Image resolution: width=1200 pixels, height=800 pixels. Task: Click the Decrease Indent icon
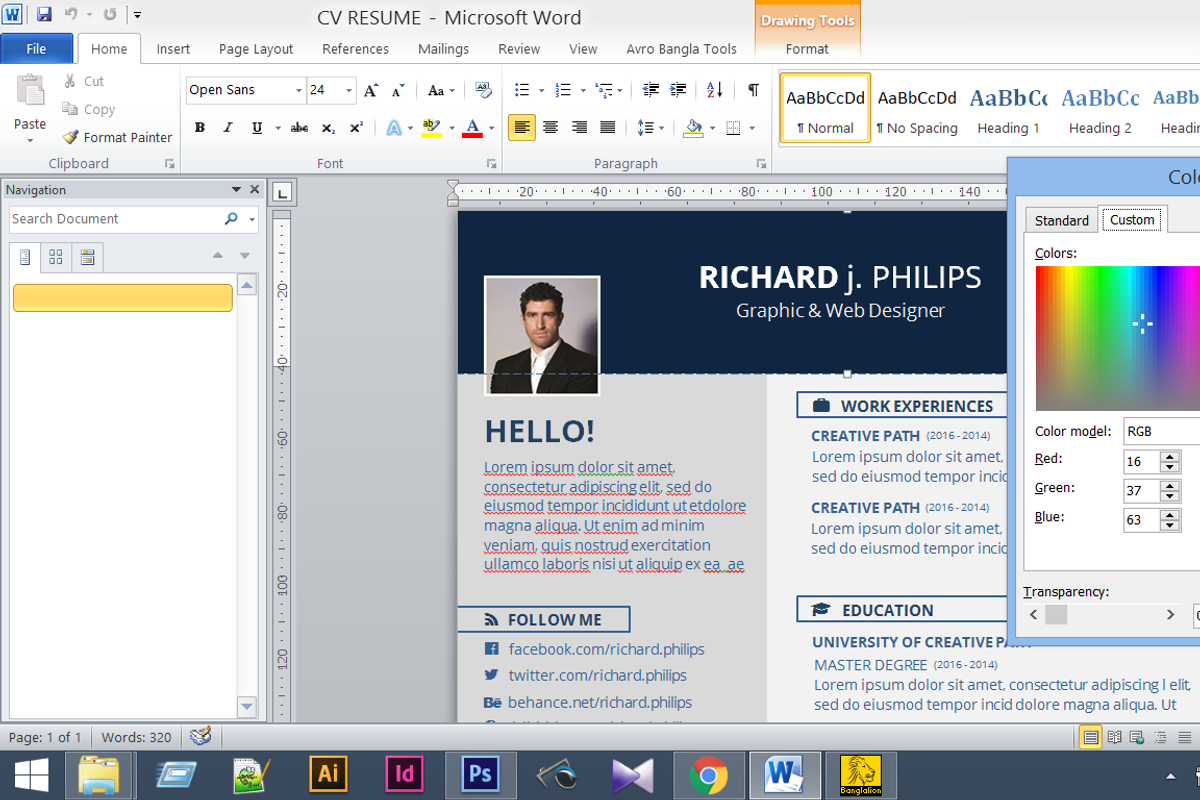[x=651, y=90]
